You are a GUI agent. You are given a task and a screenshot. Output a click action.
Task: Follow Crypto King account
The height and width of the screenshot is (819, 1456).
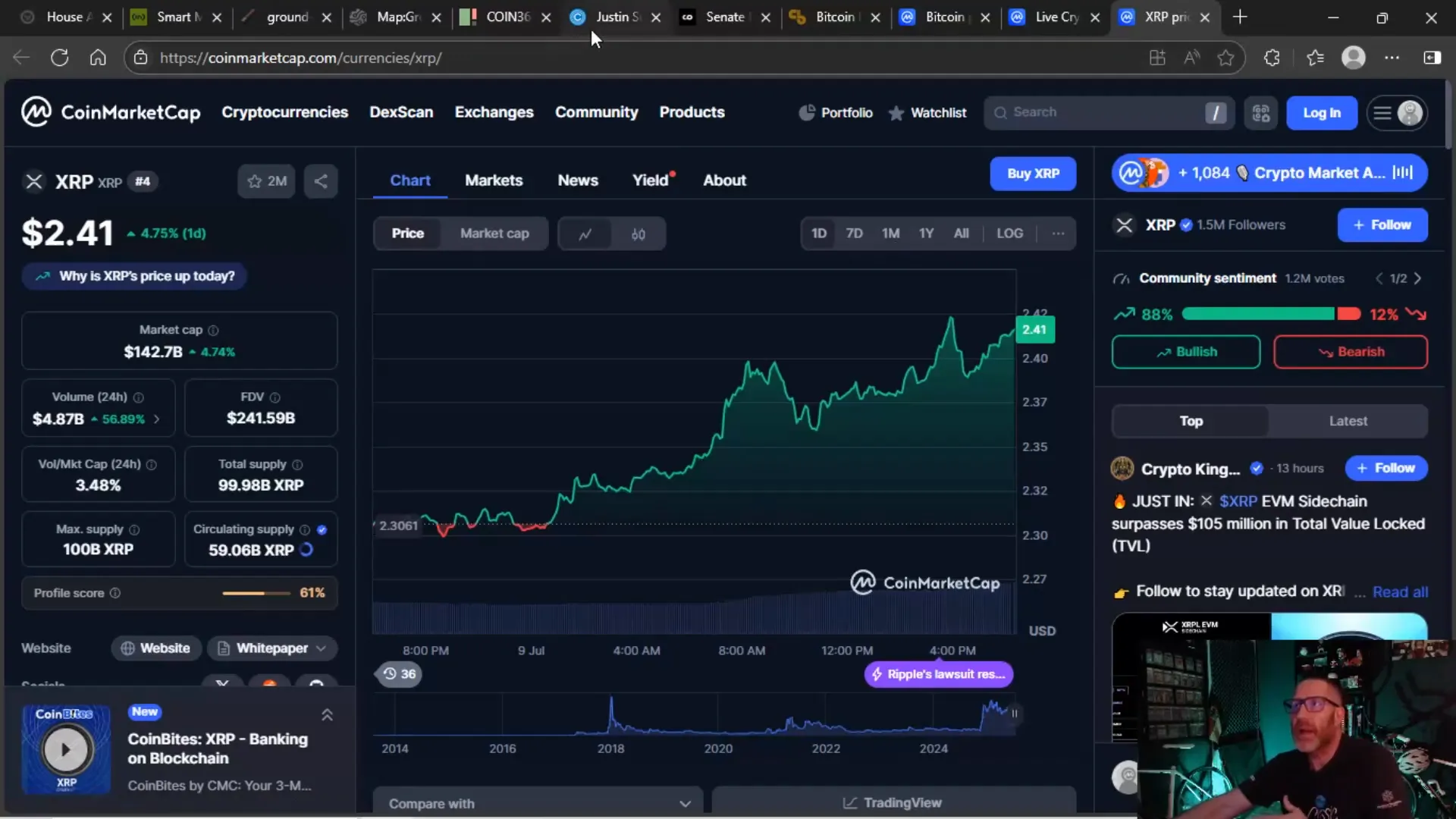point(1386,469)
